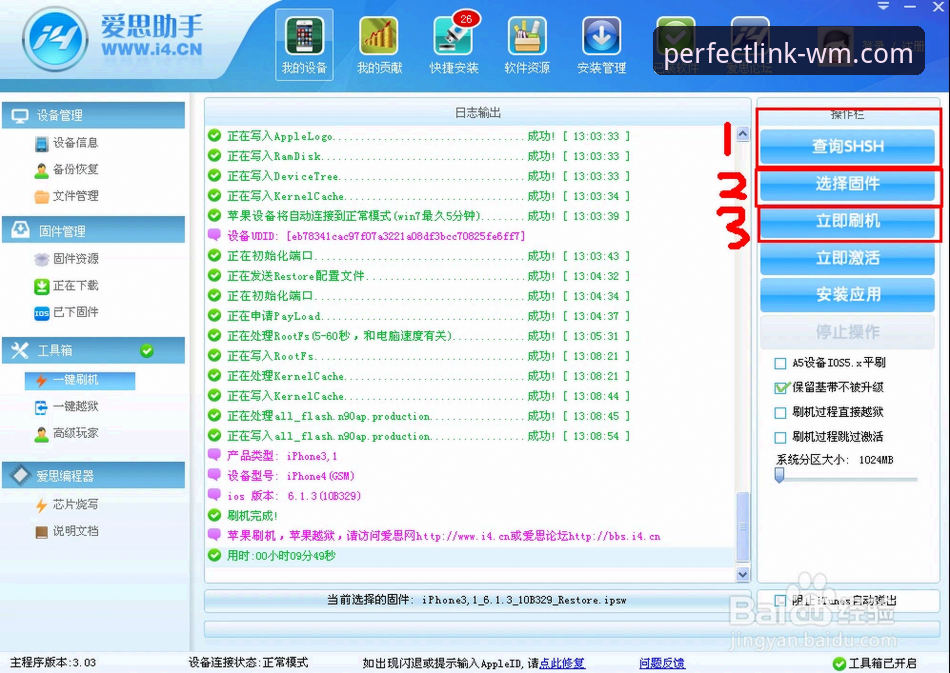
Task: Select 产品类型: iPhone3,1 log line
Action: pyautogui.click(x=273, y=456)
